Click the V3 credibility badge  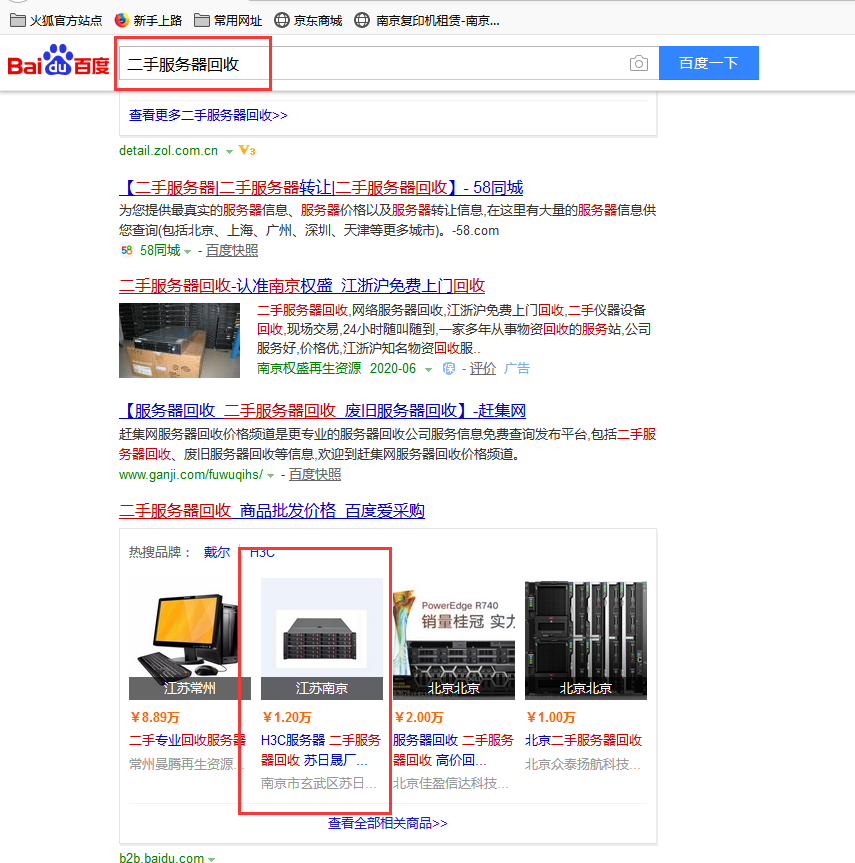point(247,150)
